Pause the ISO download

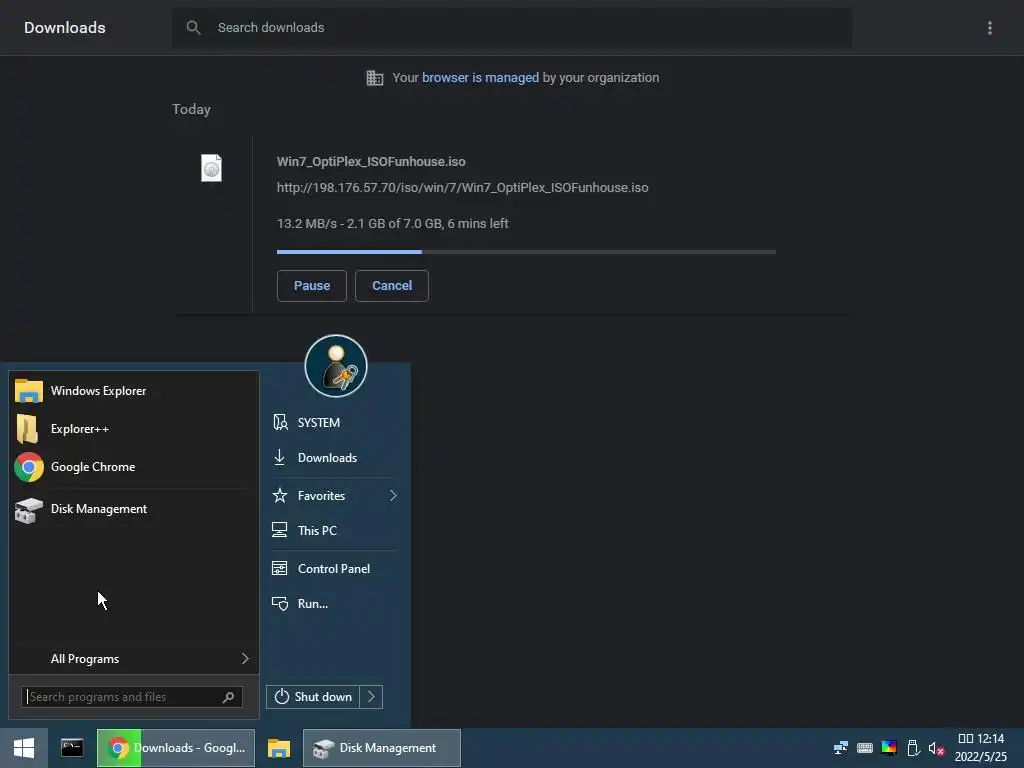tap(312, 285)
